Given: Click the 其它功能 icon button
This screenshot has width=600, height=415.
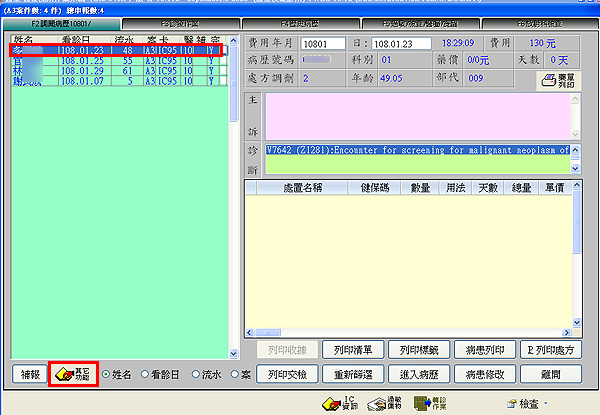Looking at the screenshot, I should pos(74,374).
